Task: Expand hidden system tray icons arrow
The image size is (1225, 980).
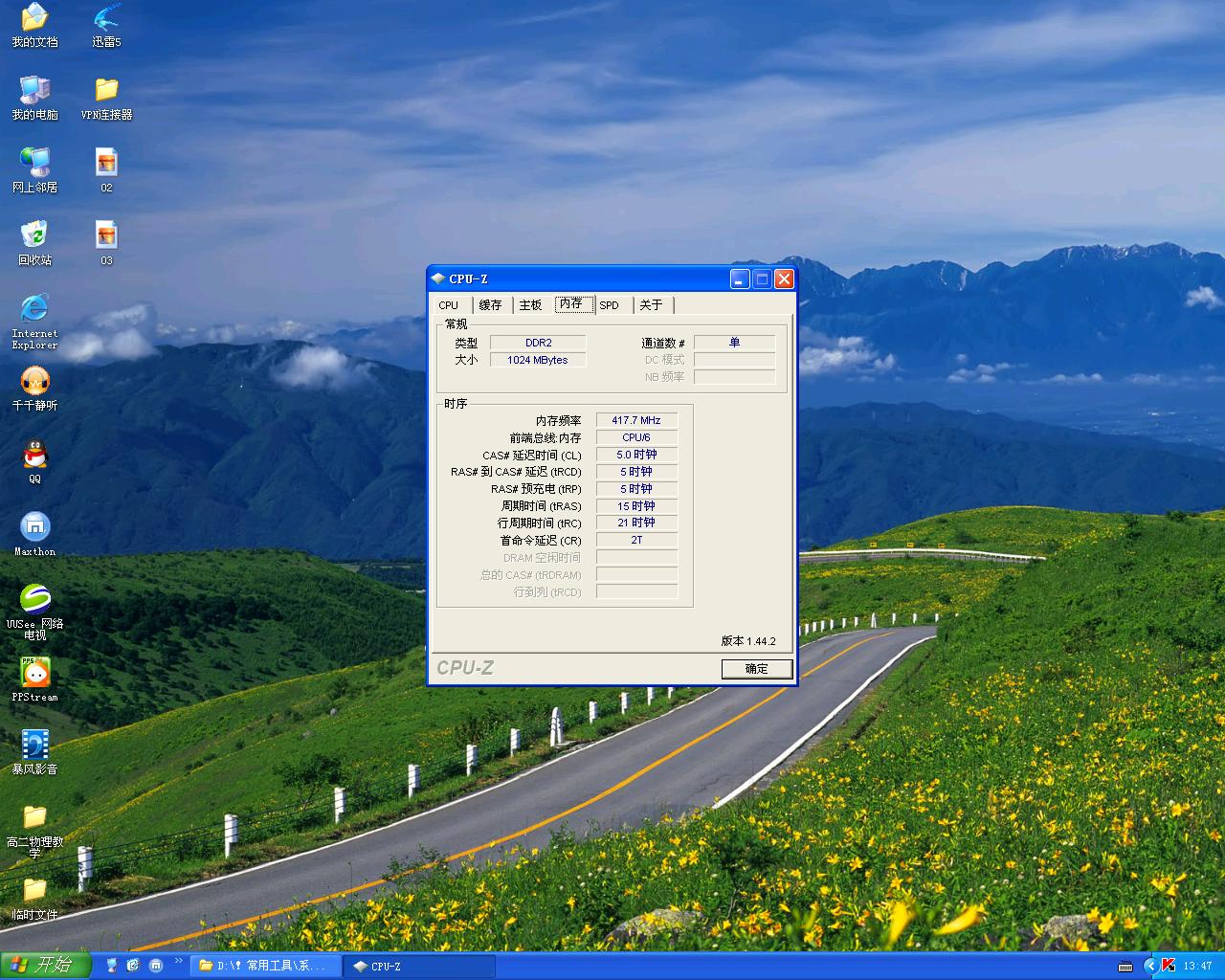Action: coord(1150,966)
